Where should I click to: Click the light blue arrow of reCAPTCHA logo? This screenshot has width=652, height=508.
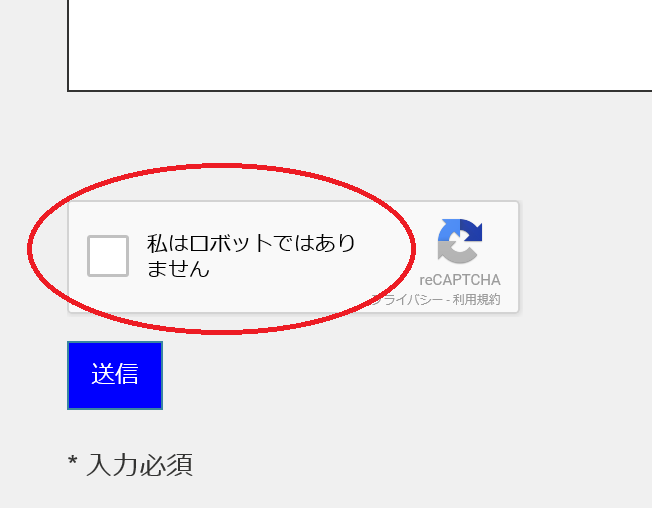(x=449, y=230)
